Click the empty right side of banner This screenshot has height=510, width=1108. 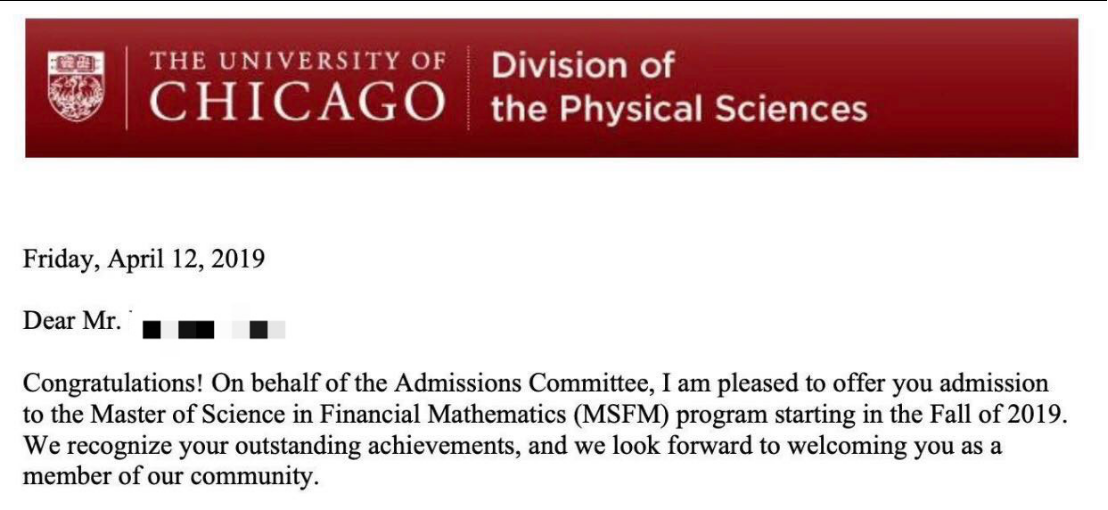tap(975, 88)
